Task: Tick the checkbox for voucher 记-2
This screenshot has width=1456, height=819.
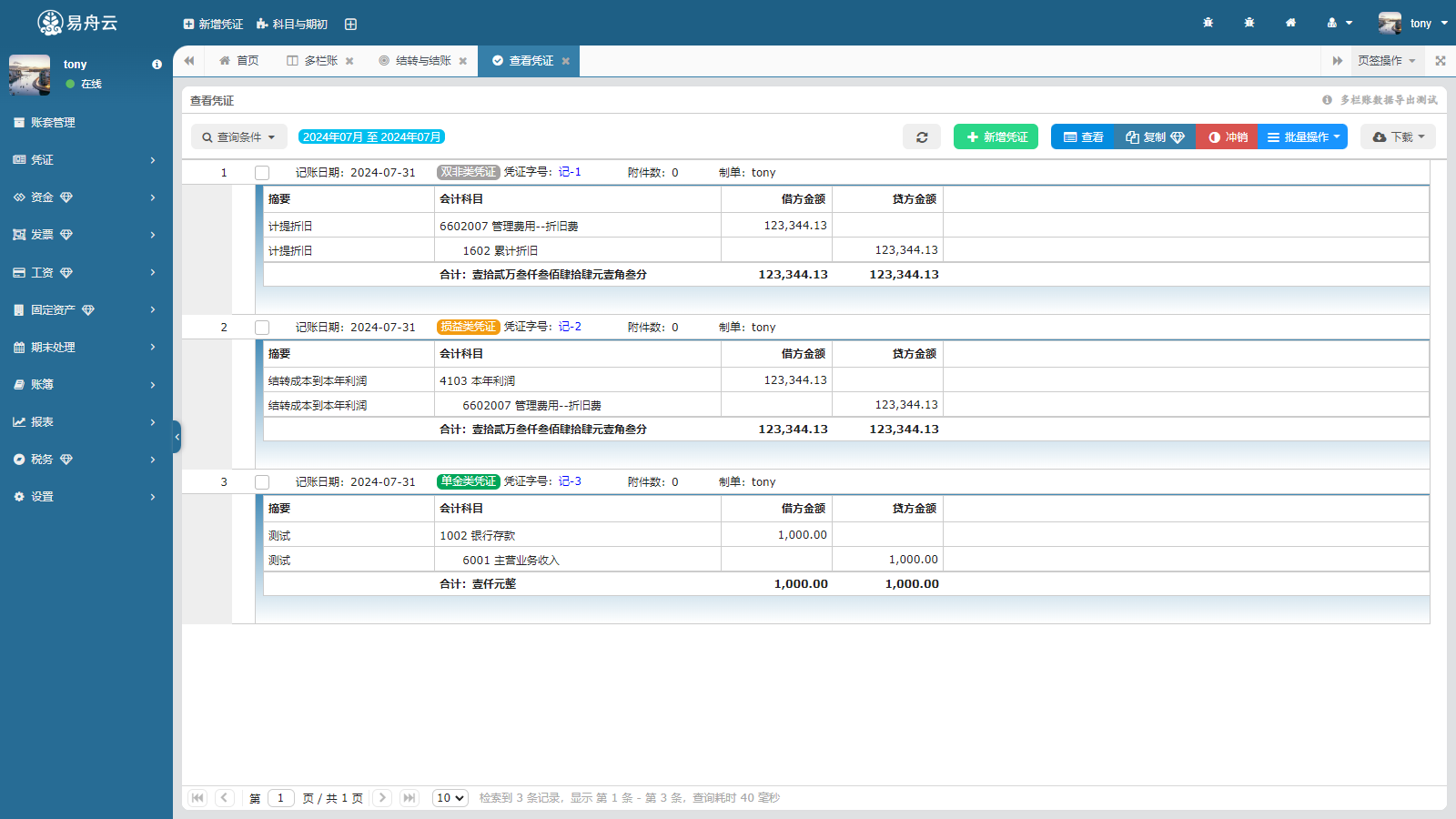Action: coord(262,328)
